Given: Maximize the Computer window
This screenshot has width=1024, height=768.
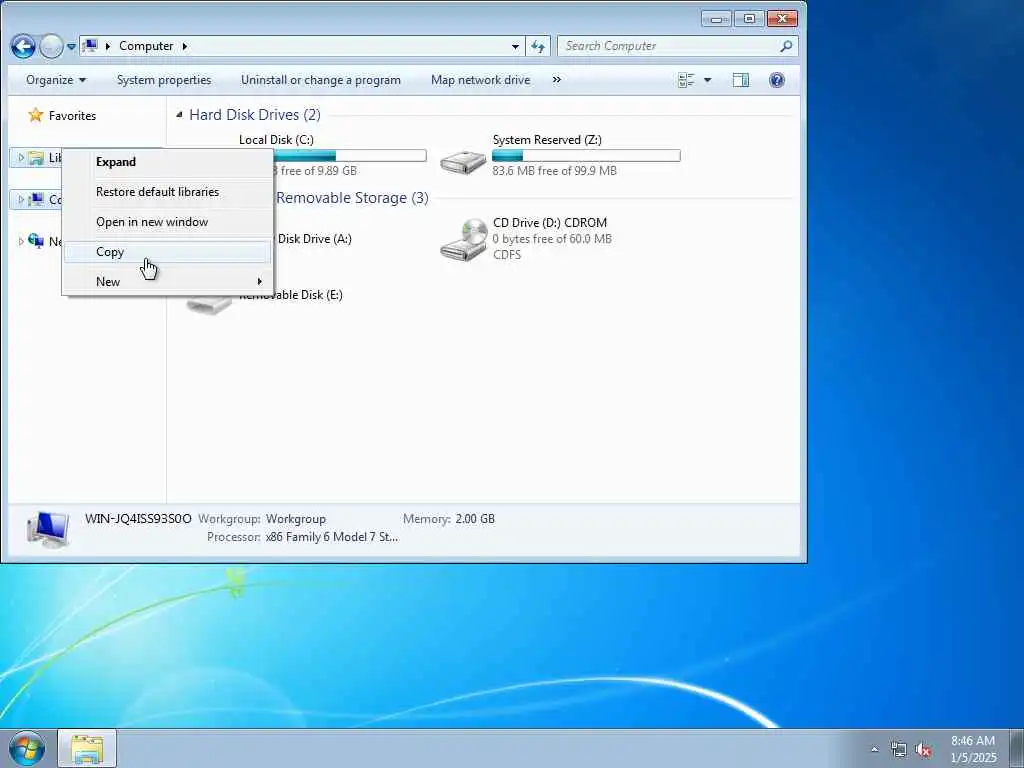Looking at the screenshot, I should 749,19.
